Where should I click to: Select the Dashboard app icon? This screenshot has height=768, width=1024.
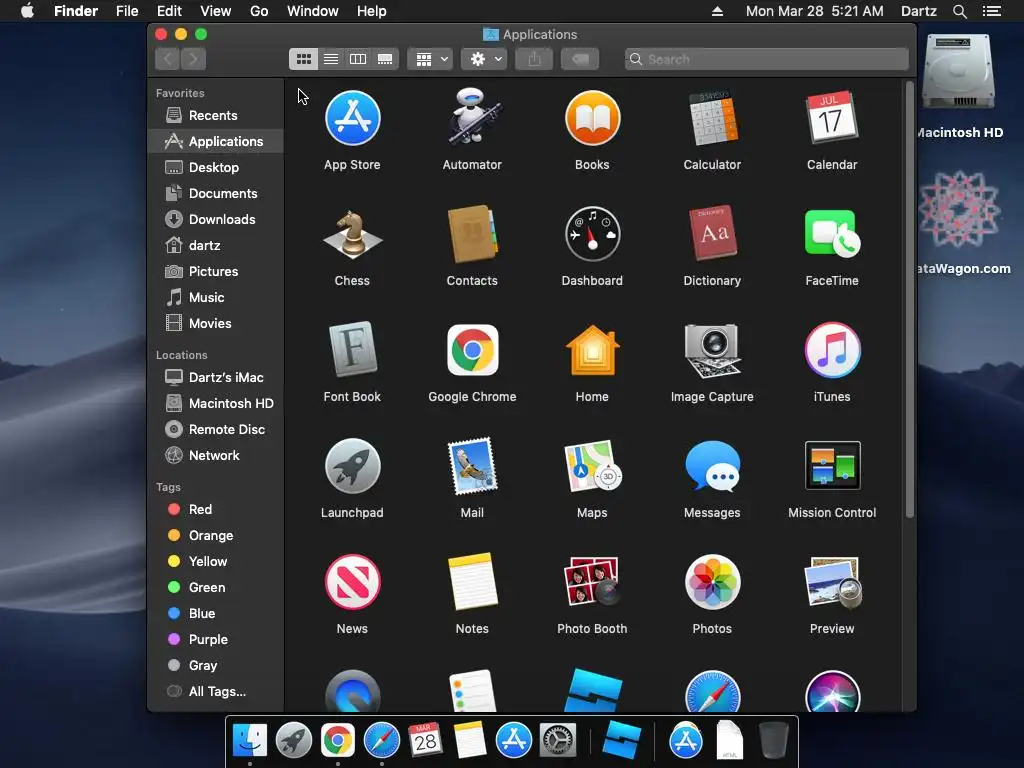pyautogui.click(x=592, y=234)
